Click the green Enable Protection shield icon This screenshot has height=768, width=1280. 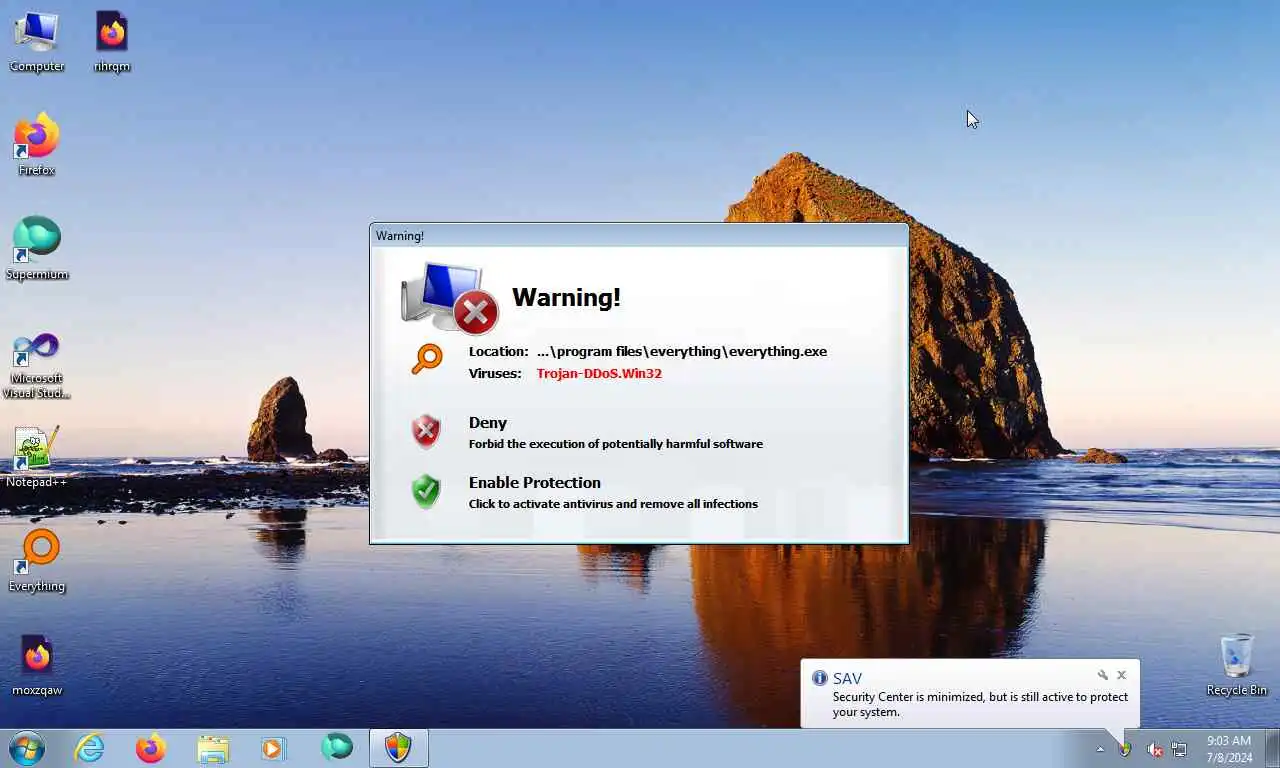pos(426,491)
